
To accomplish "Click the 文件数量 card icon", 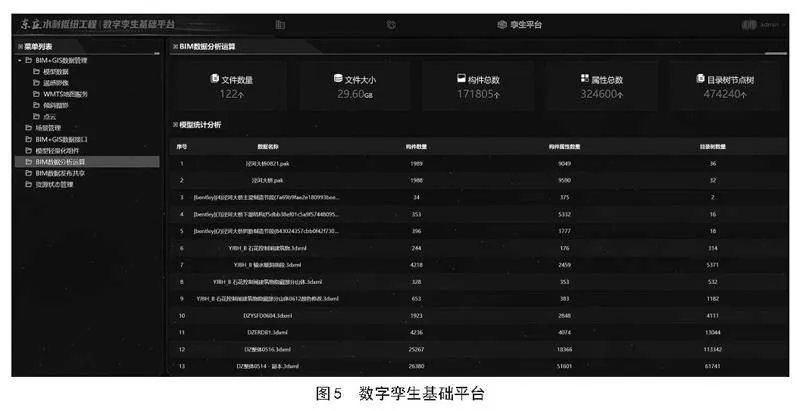I will 215,79.
